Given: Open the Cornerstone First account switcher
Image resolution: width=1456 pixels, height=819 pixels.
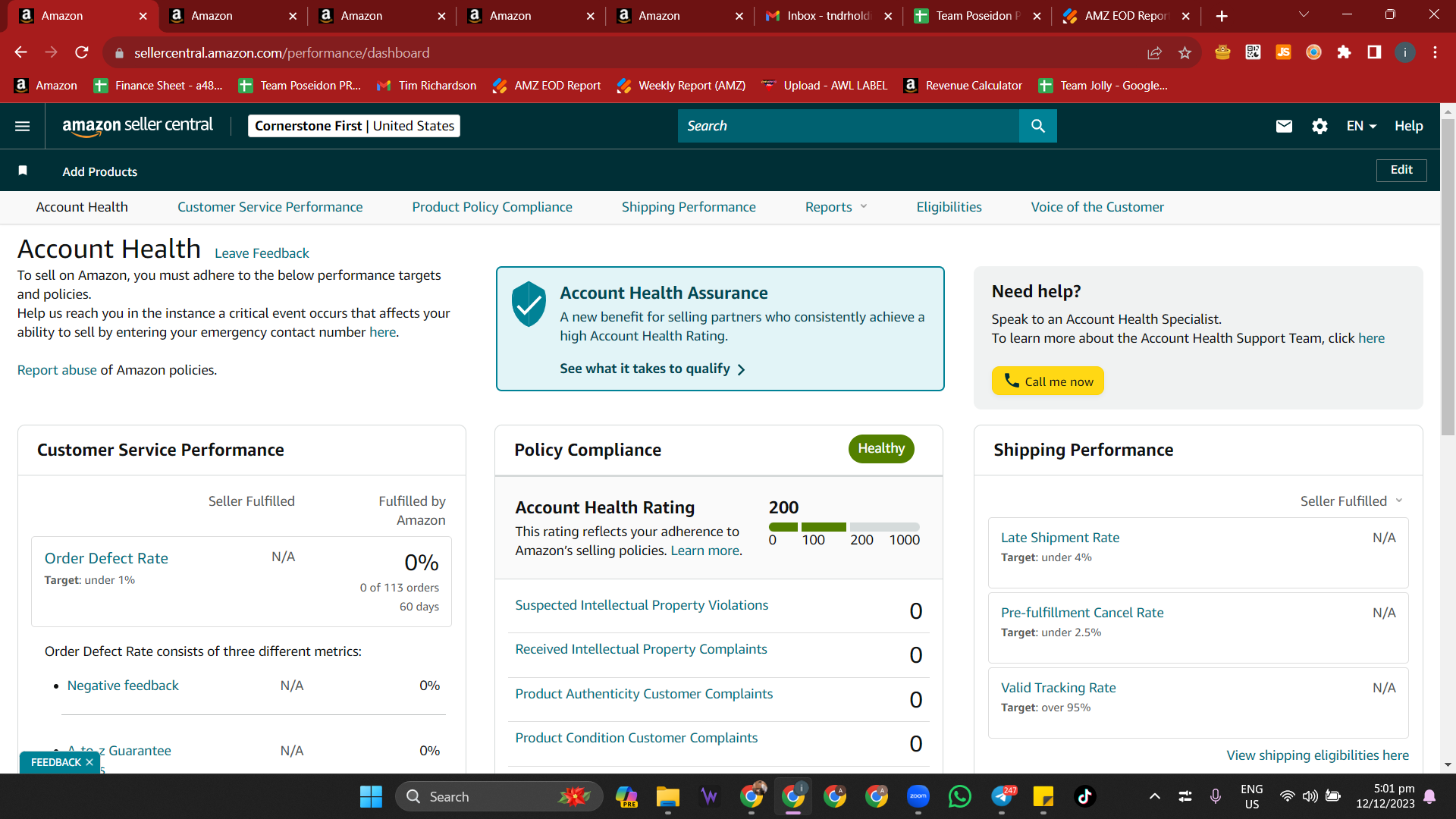Looking at the screenshot, I should pyautogui.click(x=354, y=126).
